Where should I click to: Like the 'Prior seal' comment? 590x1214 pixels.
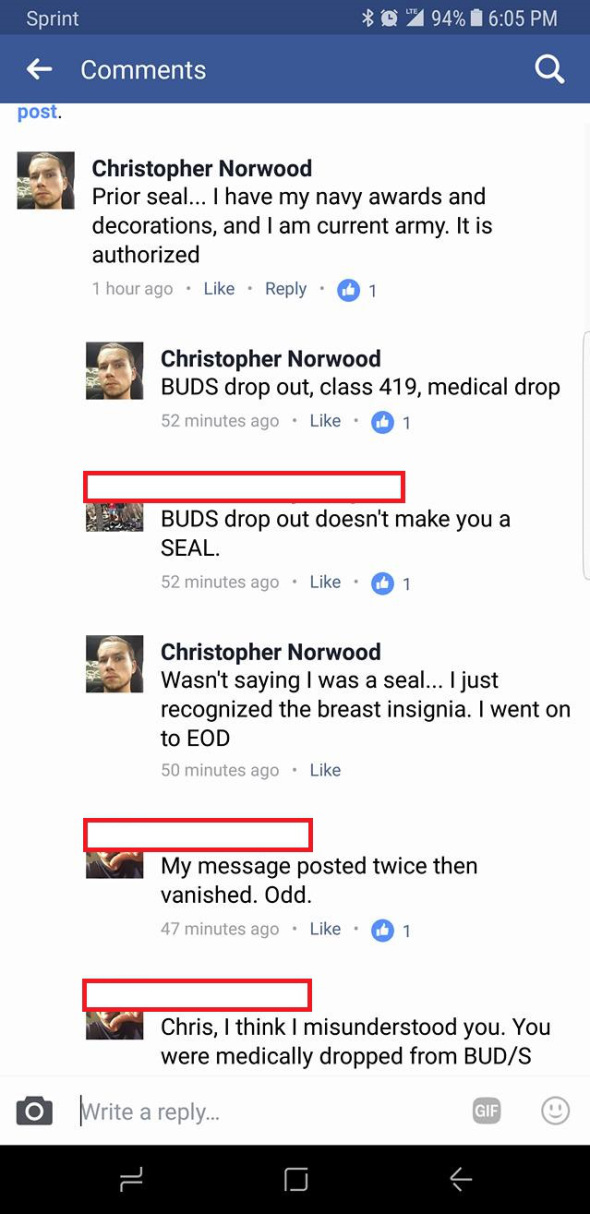tap(219, 289)
